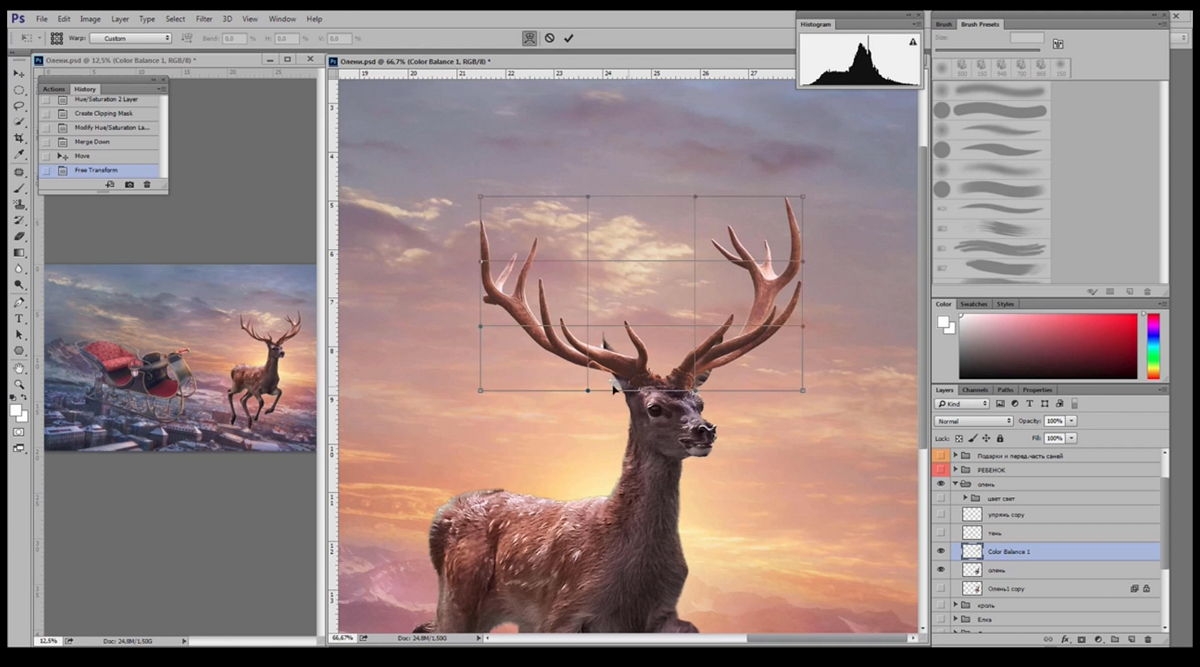Open the Opacity slider dropdown arrow

pyautogui.click(x=1072, y=421)
